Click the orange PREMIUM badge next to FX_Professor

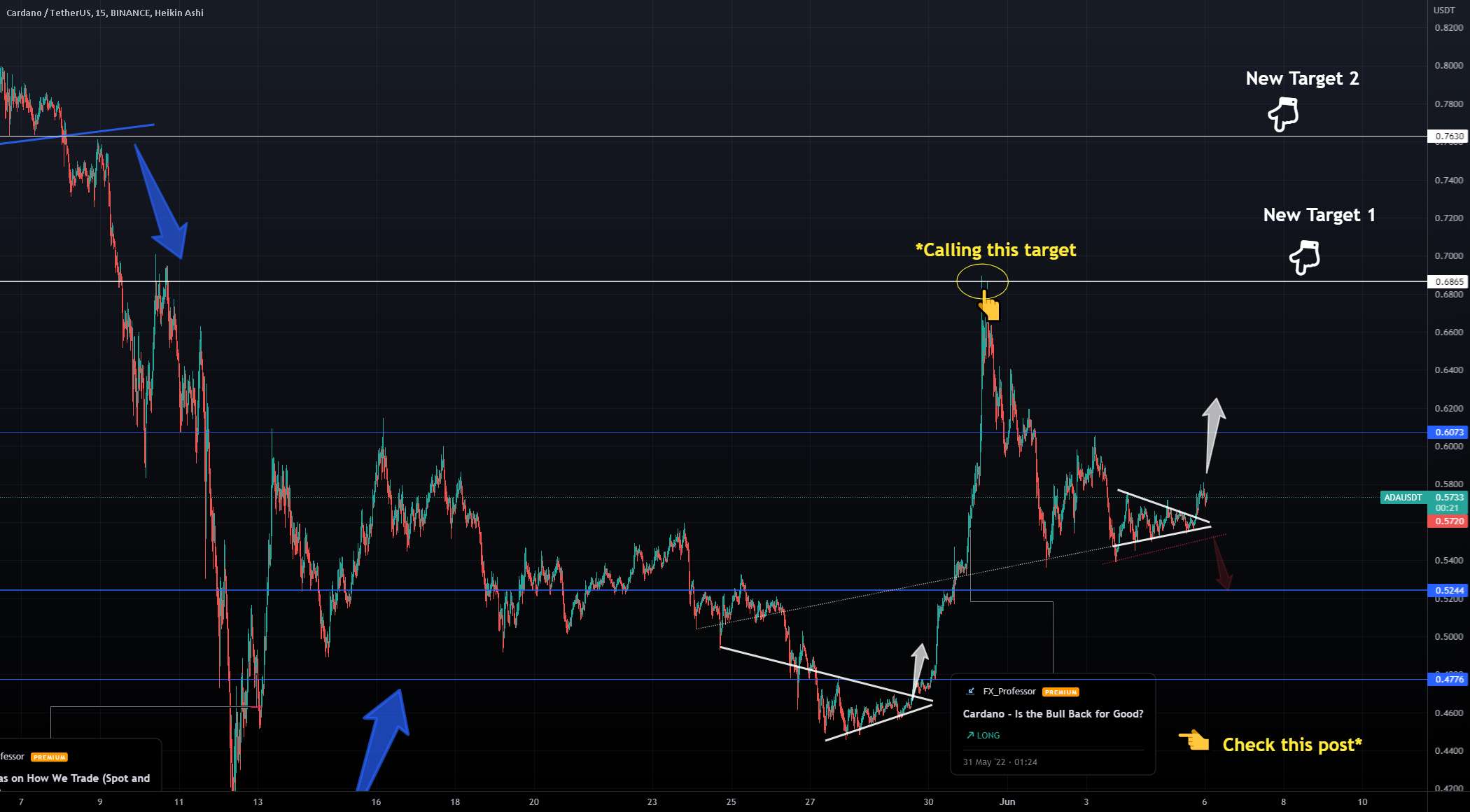(x=1060, y=692)
